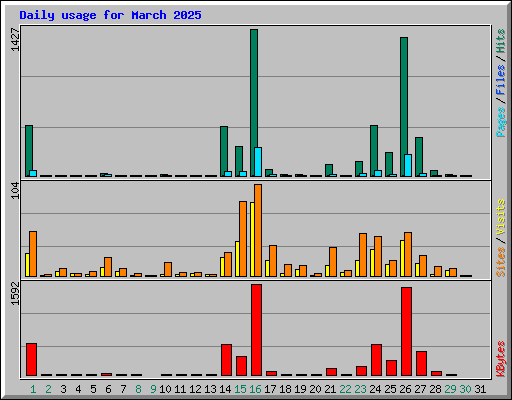The height and width of the screenshot is (400, 512).
Task: Click the 1427 hits axis value
Action: click(15, 40)
